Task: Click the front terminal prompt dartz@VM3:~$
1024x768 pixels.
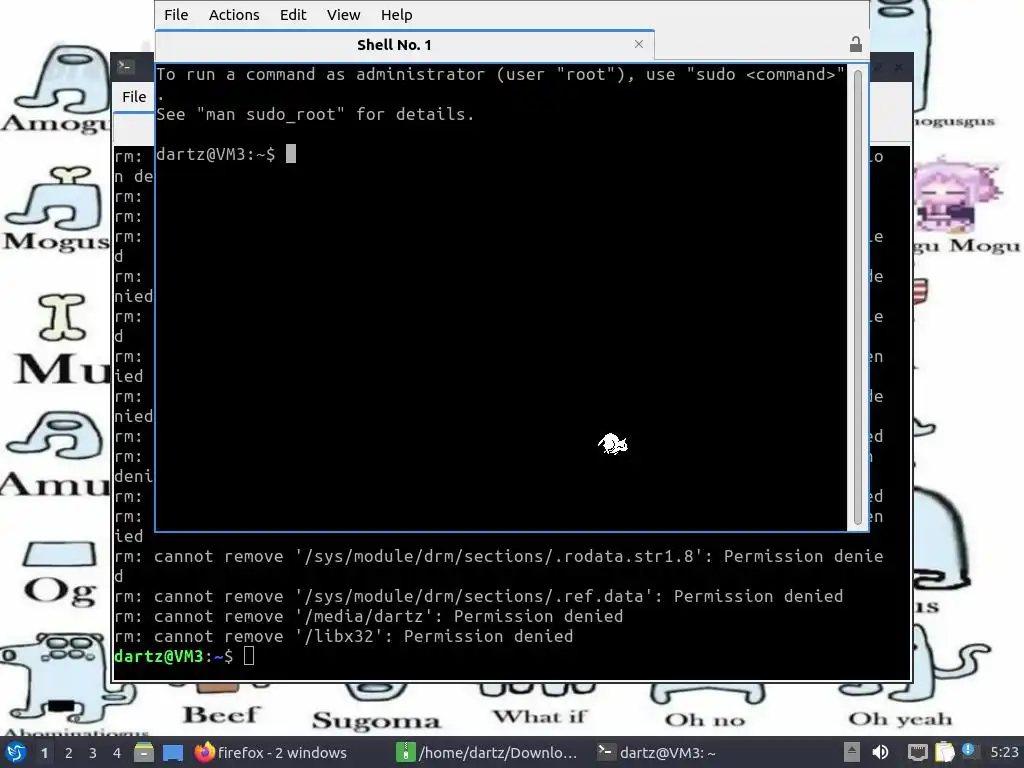Action: tap(216, 154)
